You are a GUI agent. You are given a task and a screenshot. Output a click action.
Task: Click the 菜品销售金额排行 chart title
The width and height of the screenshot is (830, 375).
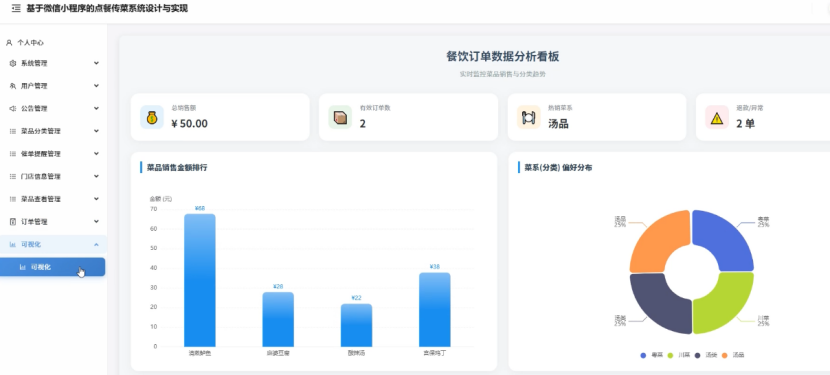click(x=177, y=168)
